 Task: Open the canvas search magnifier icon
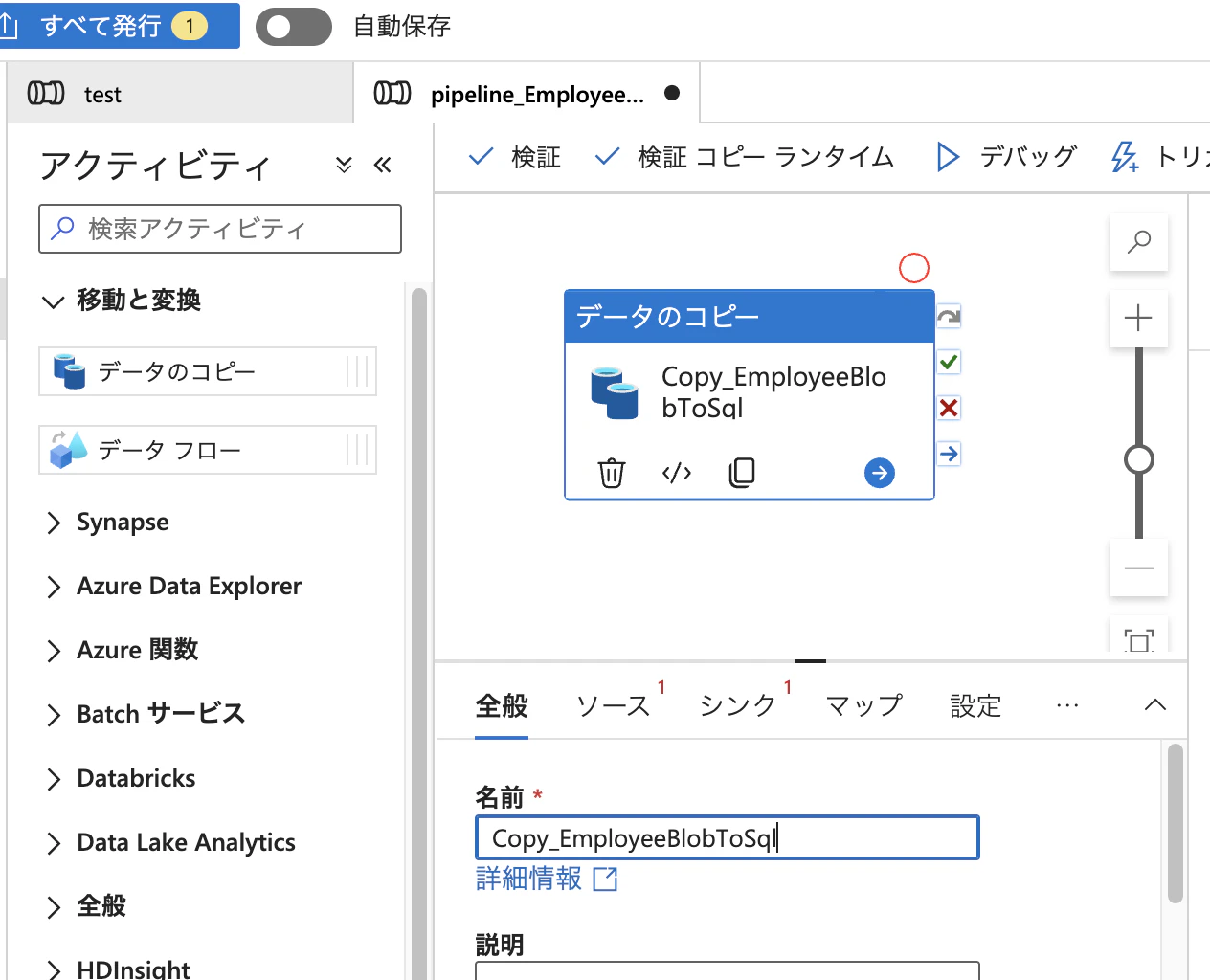coord(1138,242)
